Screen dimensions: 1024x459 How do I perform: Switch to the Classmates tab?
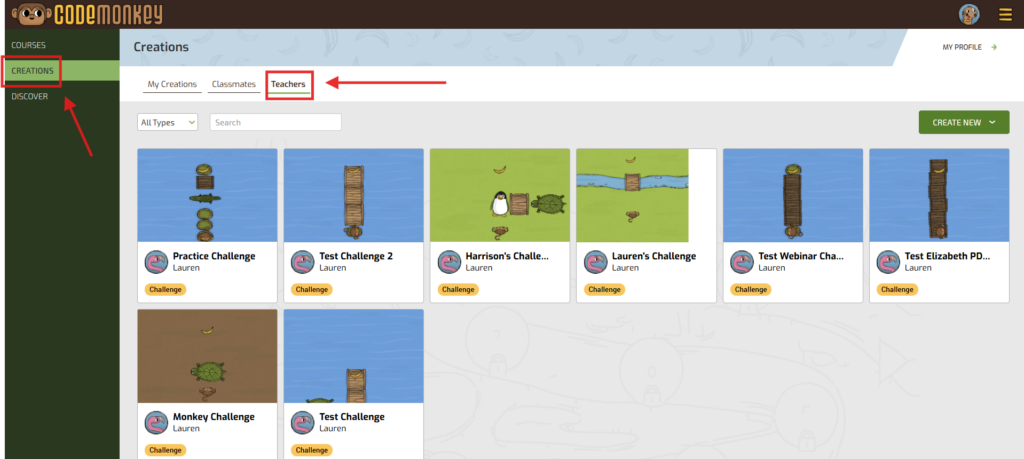234,84
